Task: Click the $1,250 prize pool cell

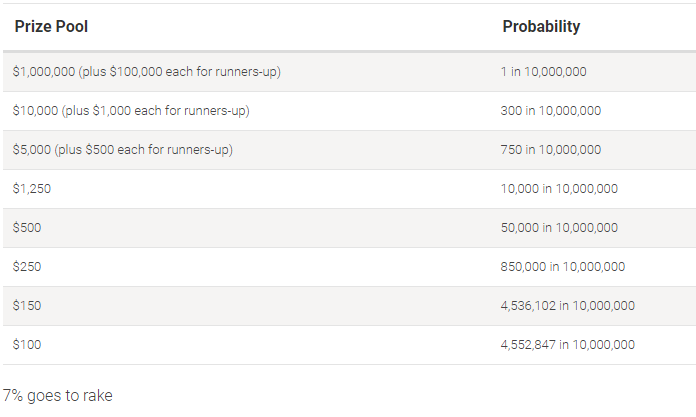Action: [32, 189]
